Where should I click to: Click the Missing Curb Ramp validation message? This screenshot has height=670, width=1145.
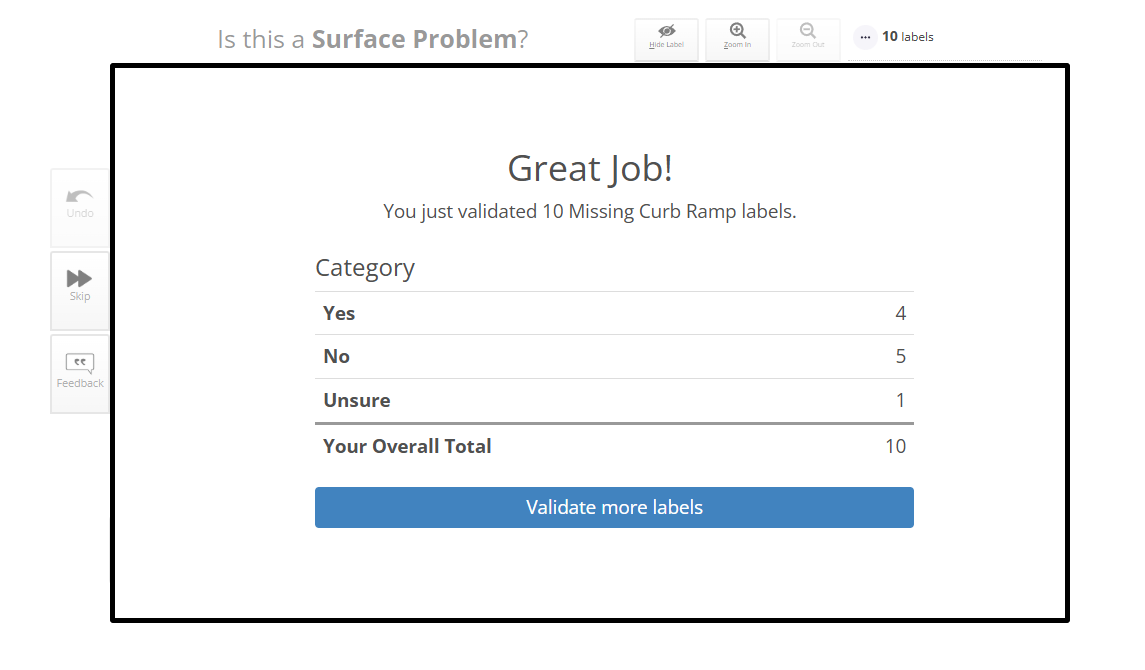590,212
